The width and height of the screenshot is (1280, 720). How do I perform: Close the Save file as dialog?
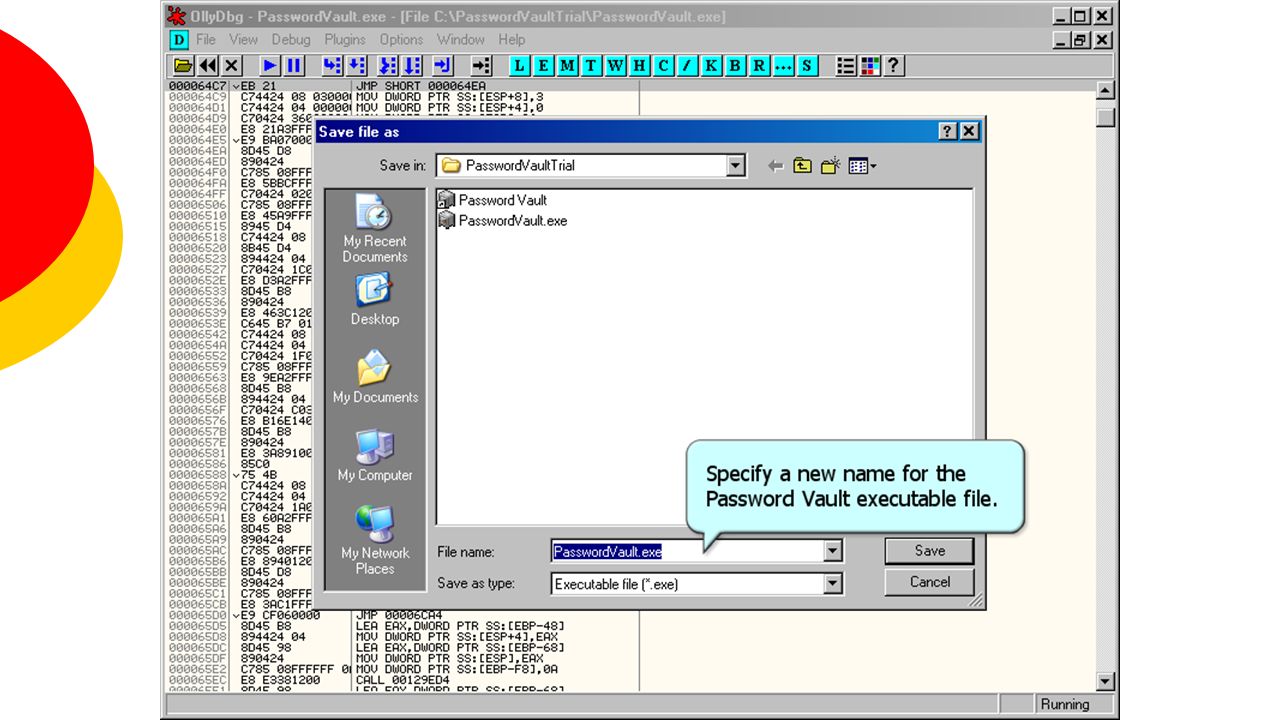[x=969, y=132]
